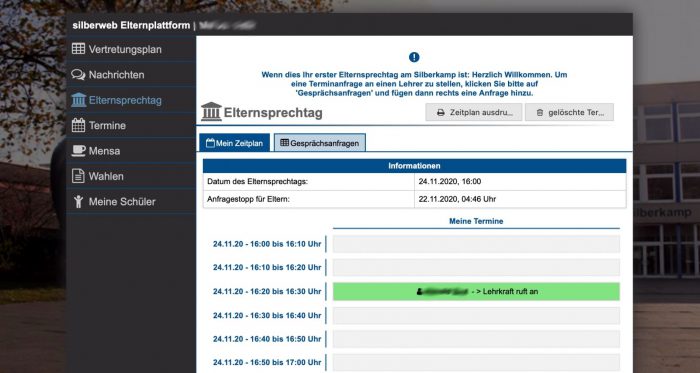
Task: Select the green Lehrkraft ruft an appointment
Action: coord(476,291)
